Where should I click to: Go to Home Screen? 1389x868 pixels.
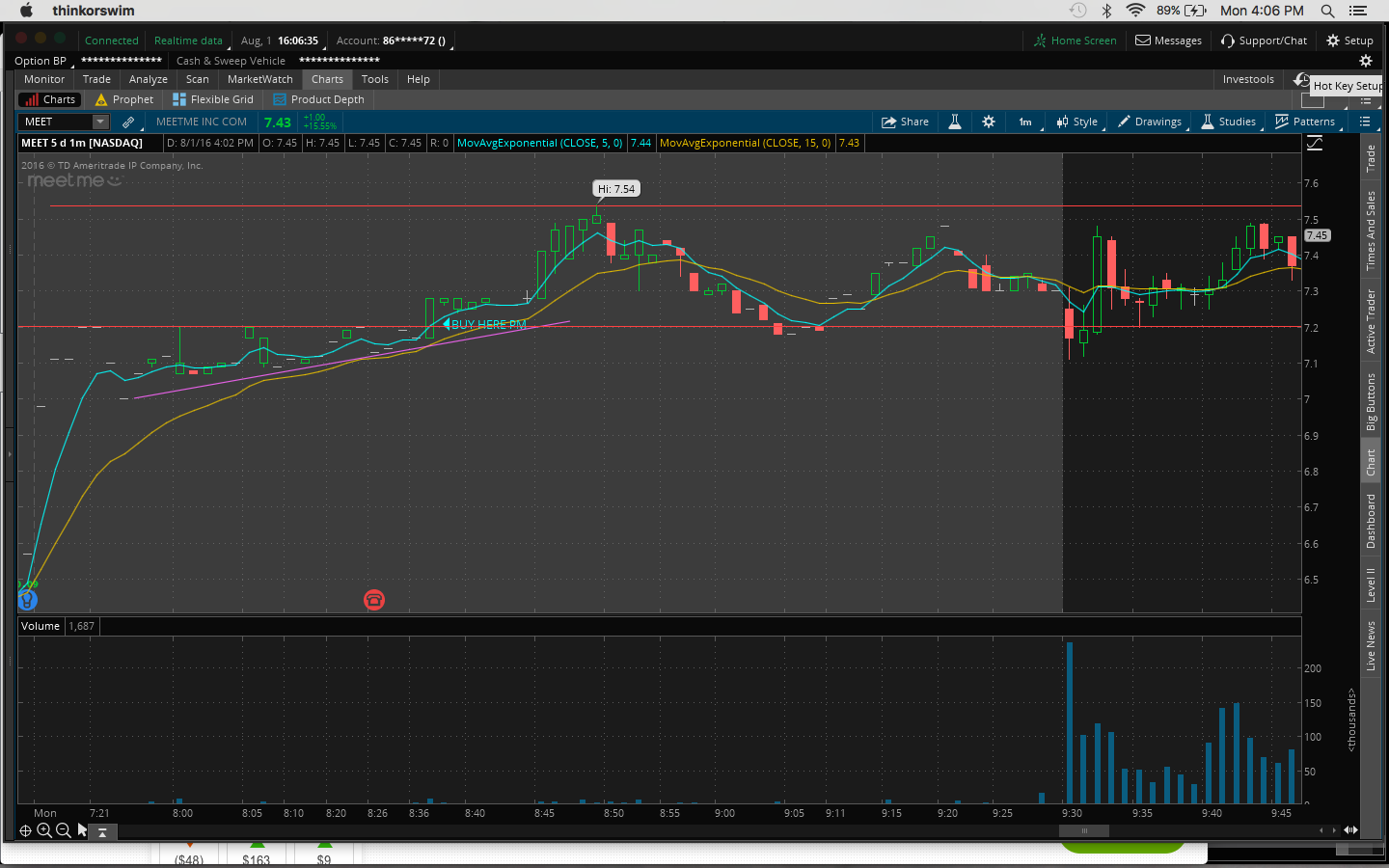click(x=1075, y=41)
